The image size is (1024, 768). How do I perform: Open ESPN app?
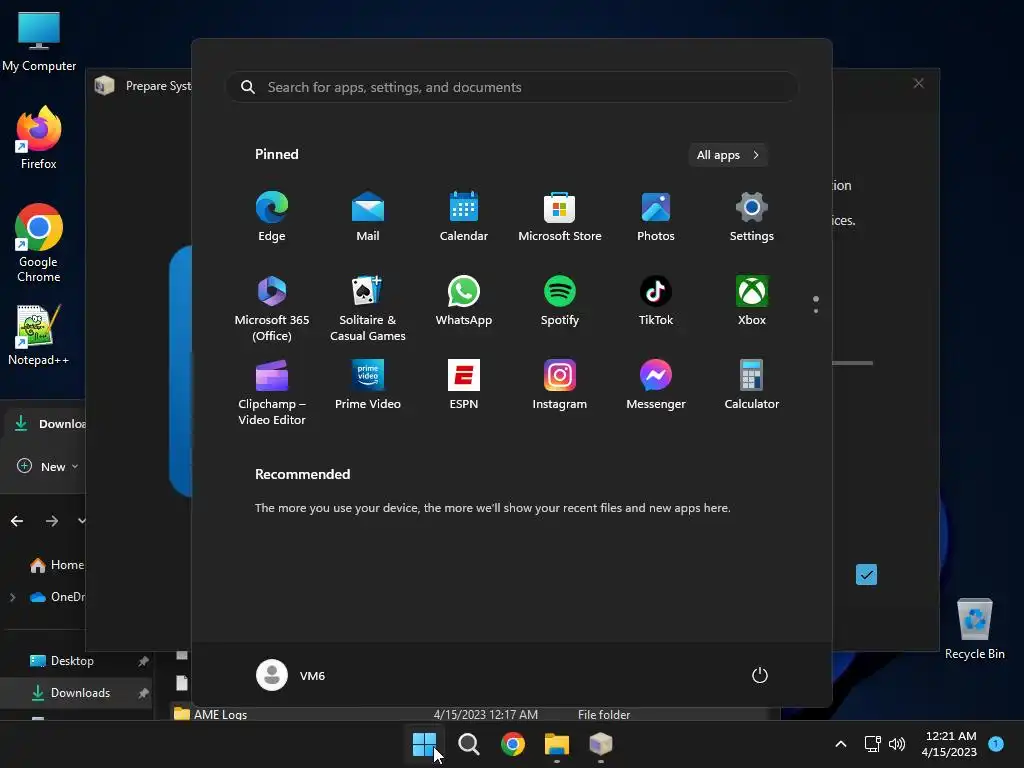click(x=464, y=385)
